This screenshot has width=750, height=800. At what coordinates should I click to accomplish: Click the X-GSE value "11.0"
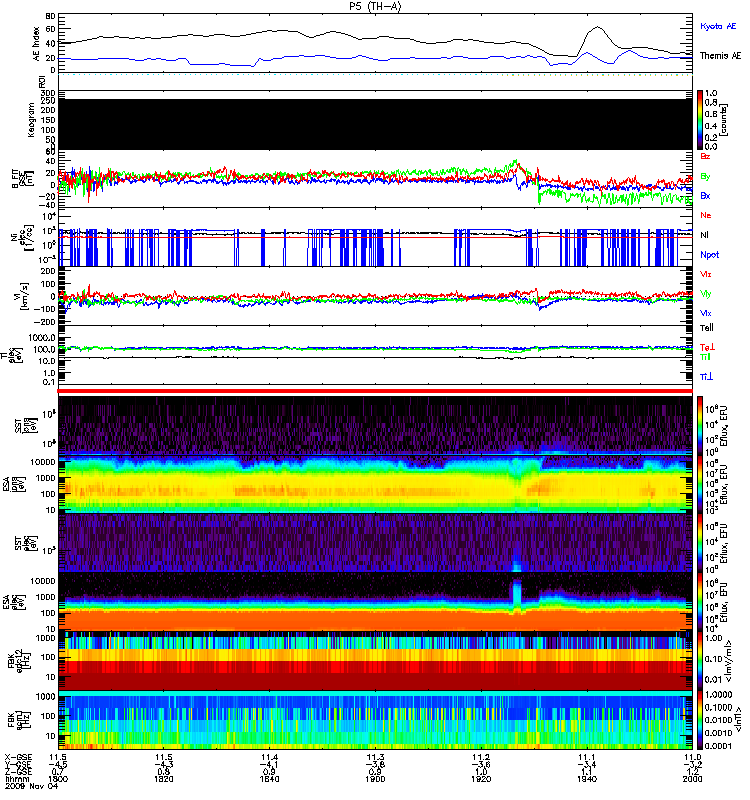pos(692,758)
